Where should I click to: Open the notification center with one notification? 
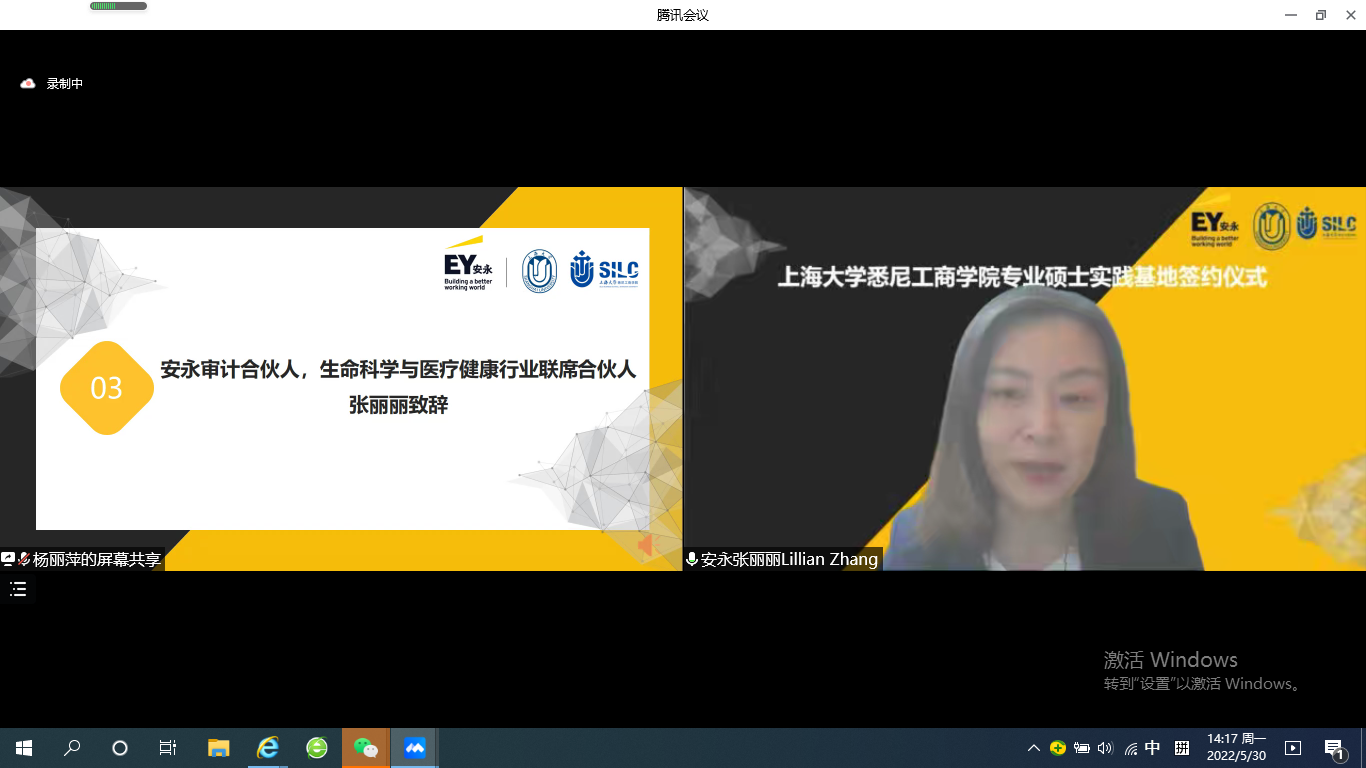click(1333, 748)
